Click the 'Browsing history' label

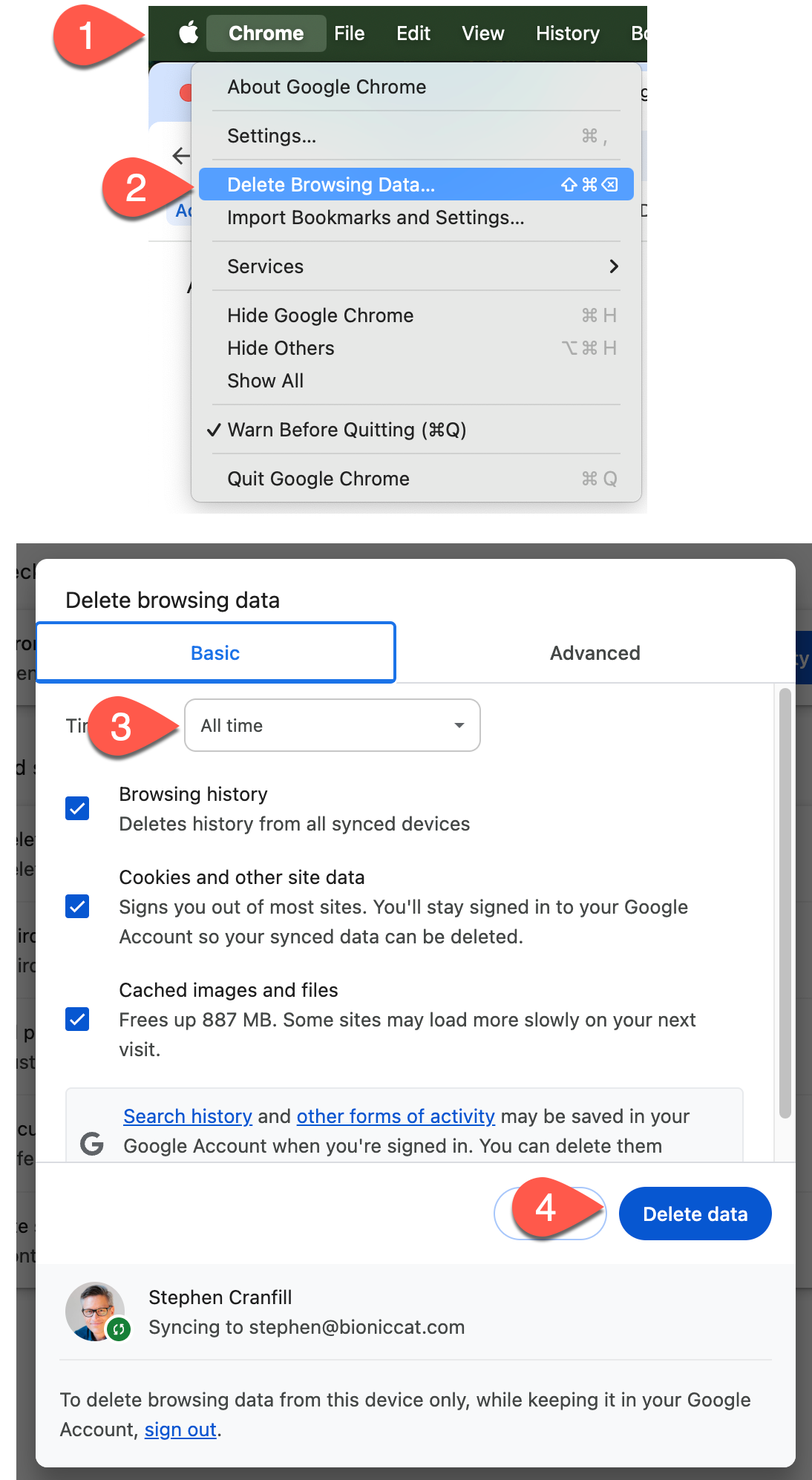tap(193, 794)
